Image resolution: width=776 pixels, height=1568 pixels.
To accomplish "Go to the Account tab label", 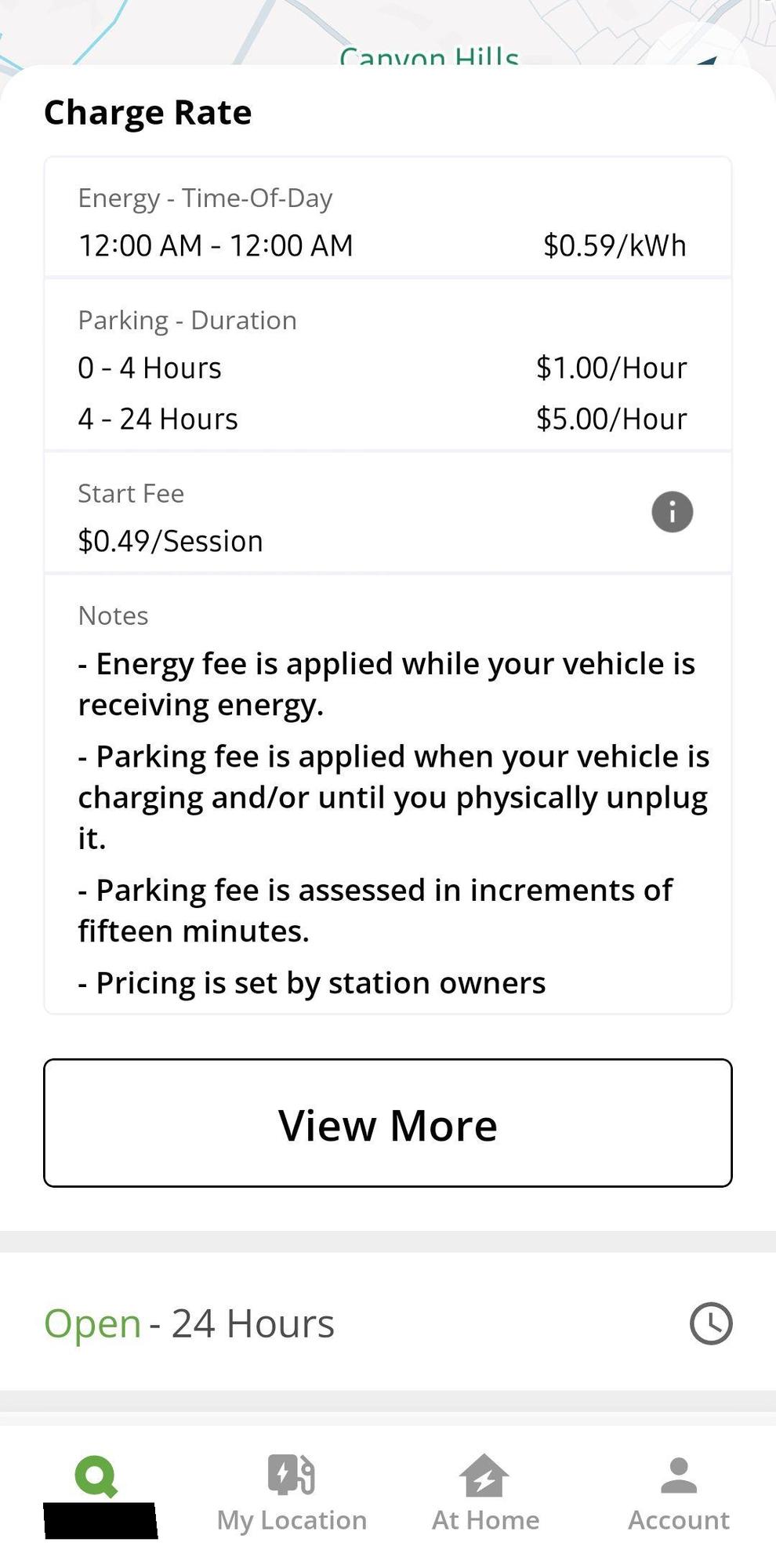I will point(679,1520).
